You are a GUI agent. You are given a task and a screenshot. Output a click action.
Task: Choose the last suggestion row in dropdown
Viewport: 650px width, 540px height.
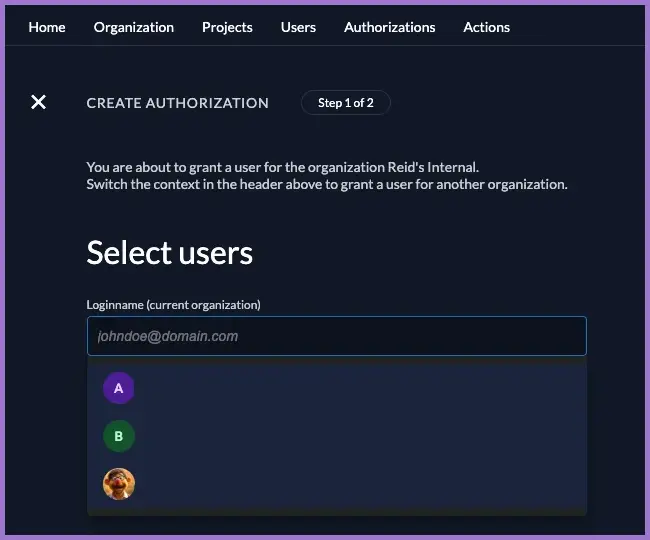click(x=336, y=484)
